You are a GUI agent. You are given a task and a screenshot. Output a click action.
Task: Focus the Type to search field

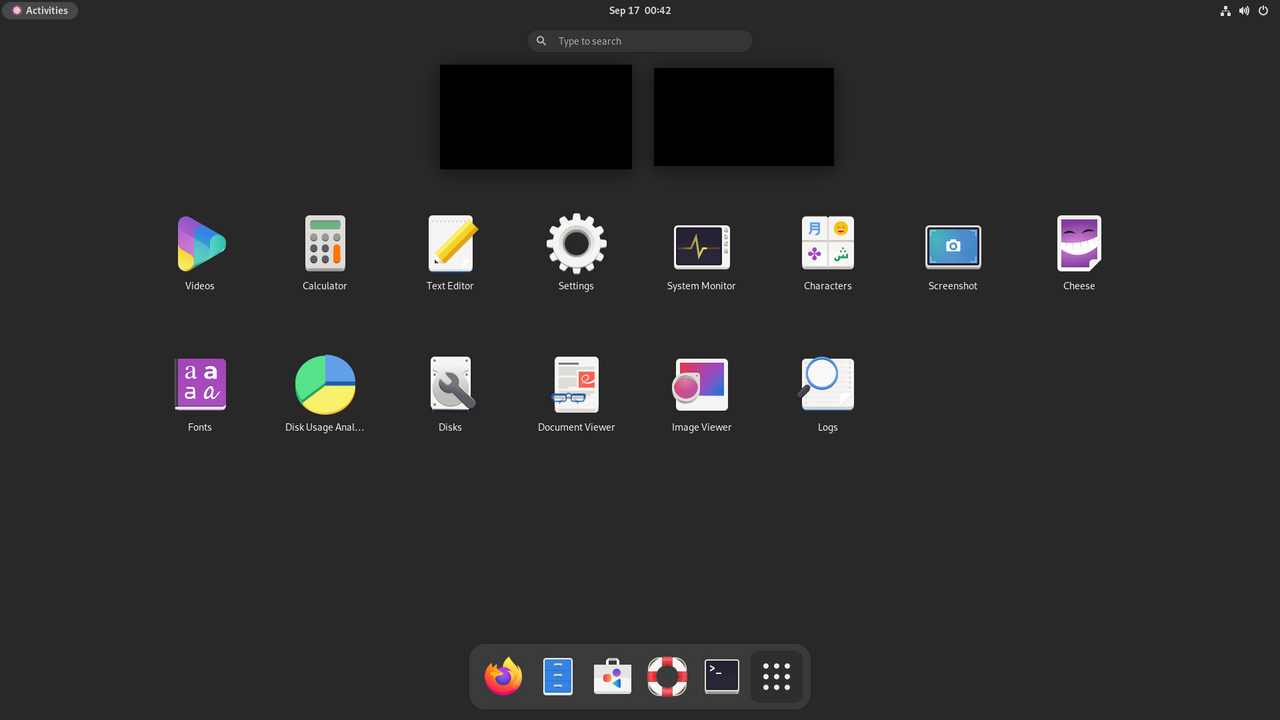640,41
